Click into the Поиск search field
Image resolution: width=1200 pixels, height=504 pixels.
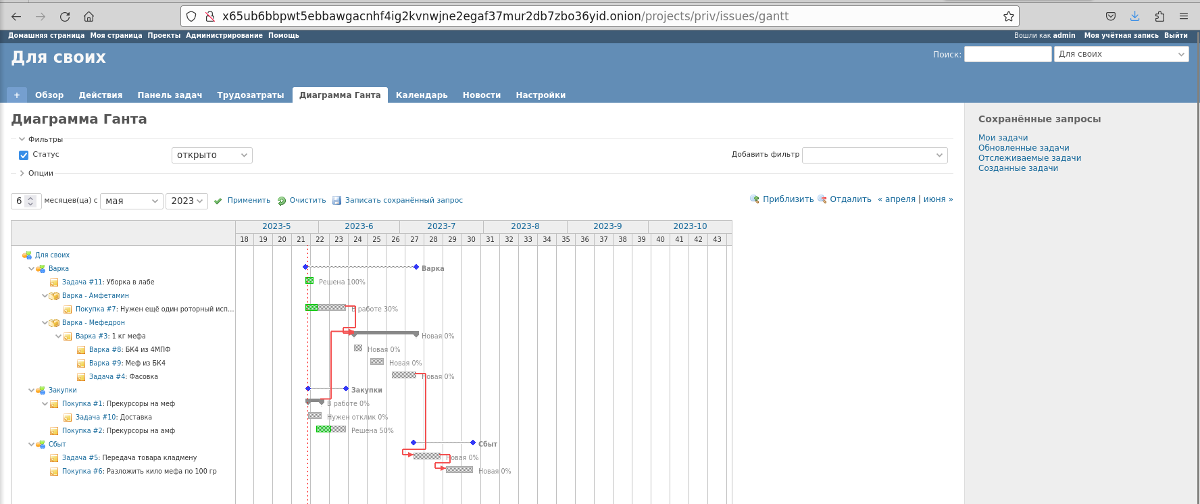[x=1007, y=55]
